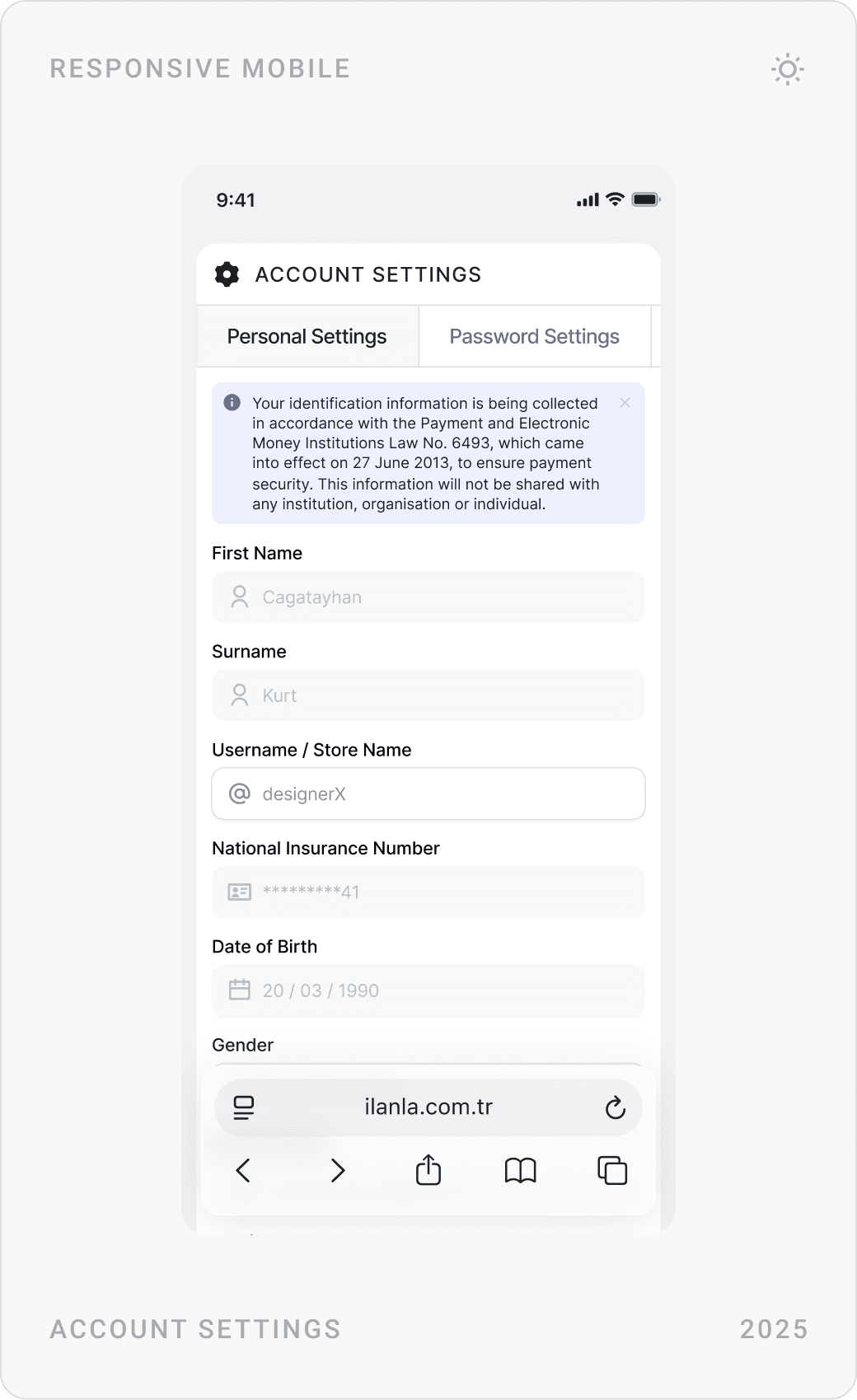Tap the Share icon in Safari toolbar
The image size is (857, 1400).
point(428,1169)
